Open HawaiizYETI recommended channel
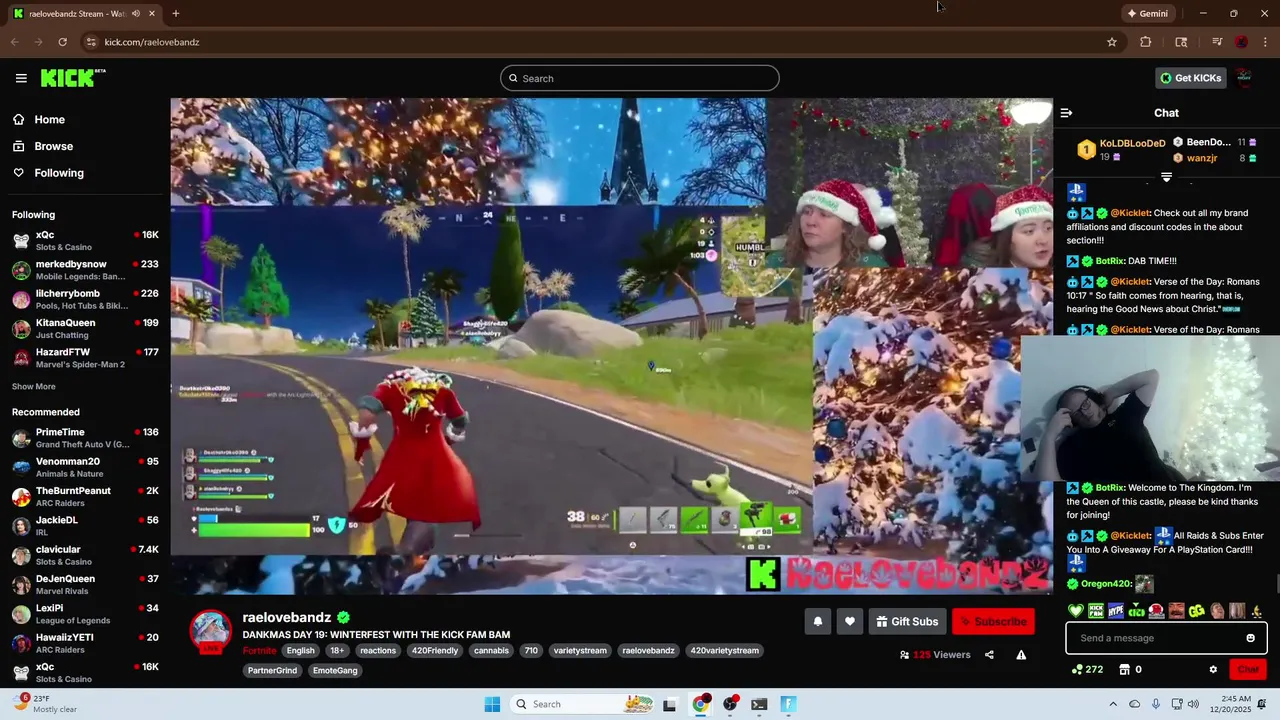The height and width of the screenshot is (720, 1280). [85, 643]
